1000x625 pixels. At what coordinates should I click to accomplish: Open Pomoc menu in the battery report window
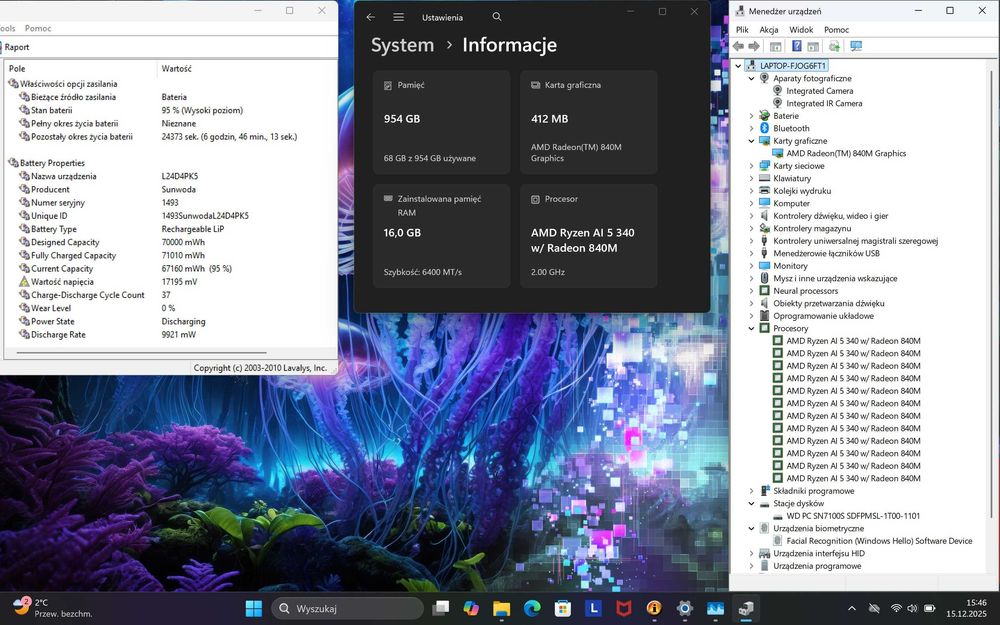(38, 28)
